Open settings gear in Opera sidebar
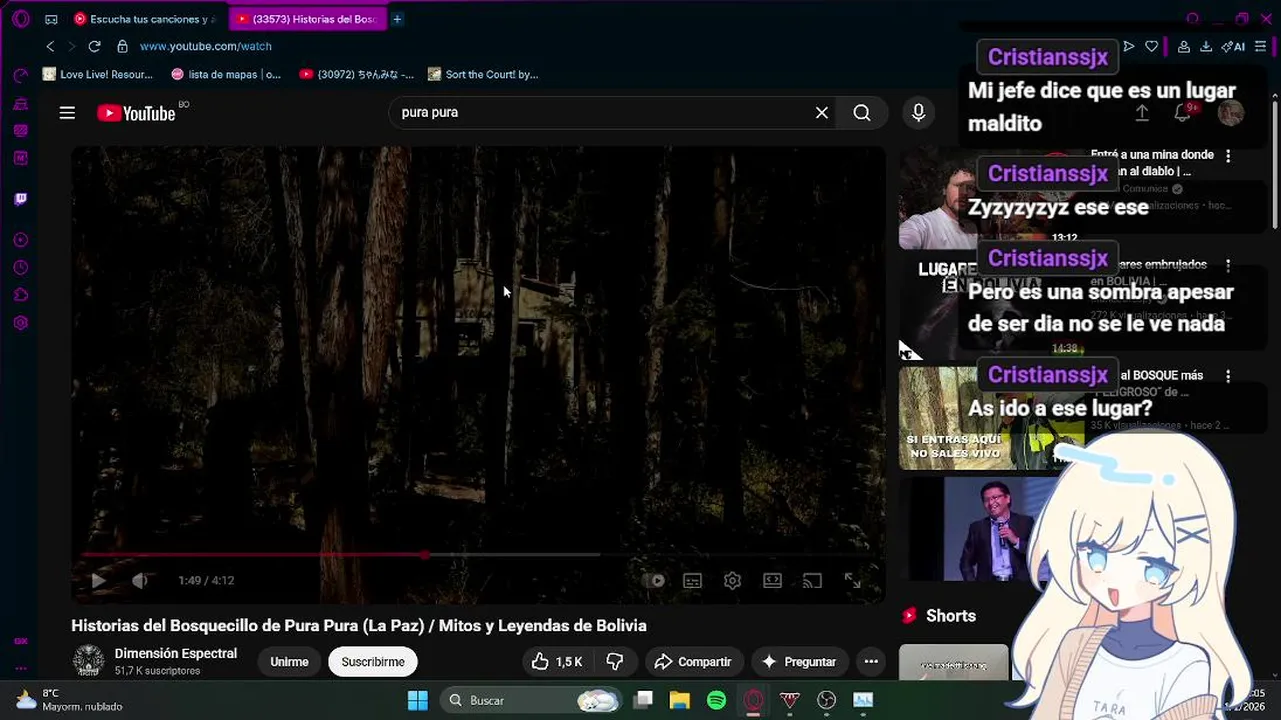Screen dimensions: 1281x720 21,323
